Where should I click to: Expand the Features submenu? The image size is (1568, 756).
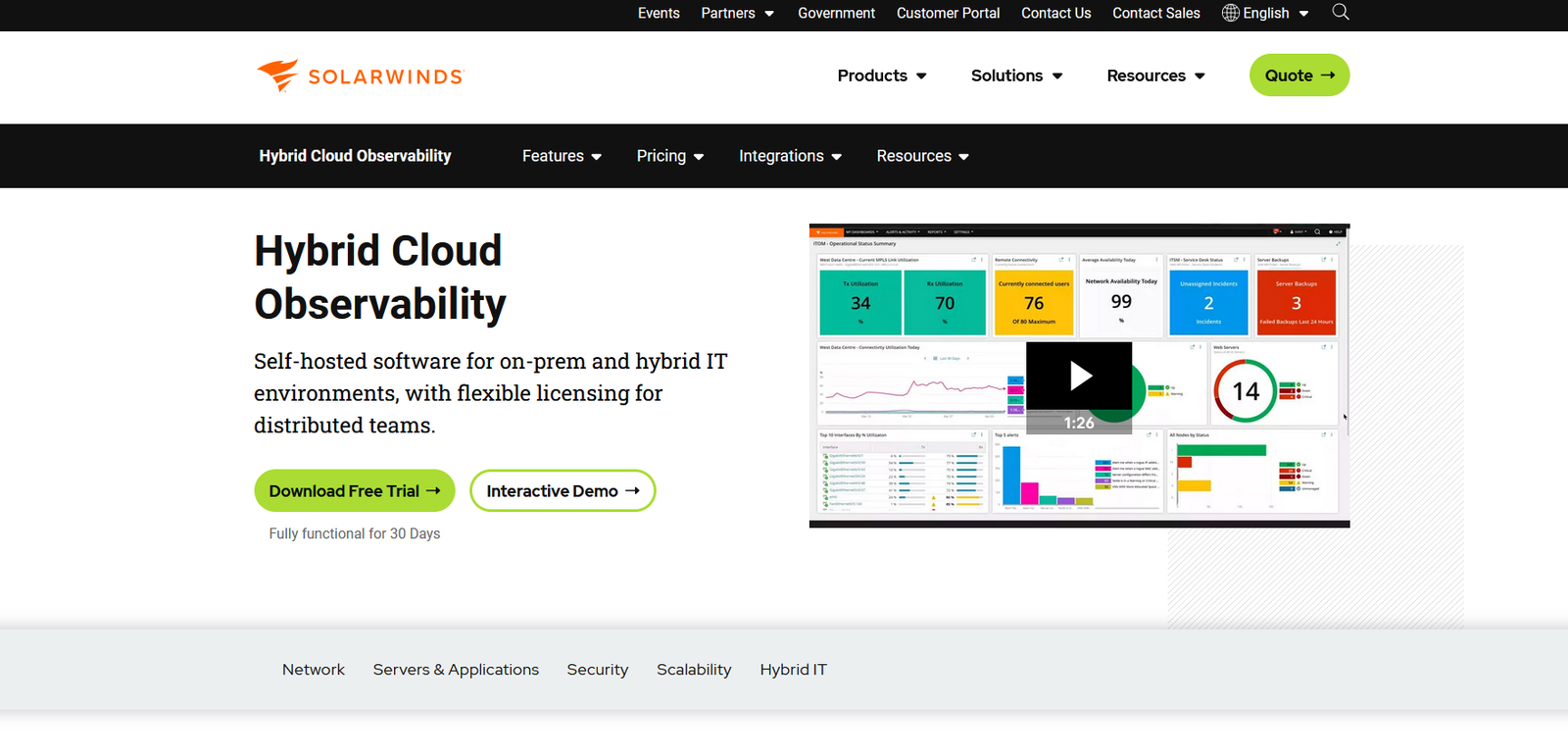(563, 156)
